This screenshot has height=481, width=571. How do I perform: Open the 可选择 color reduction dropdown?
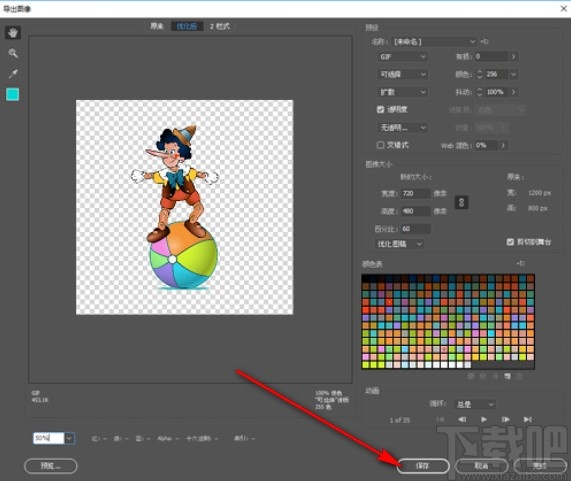(x=402, y=74)
